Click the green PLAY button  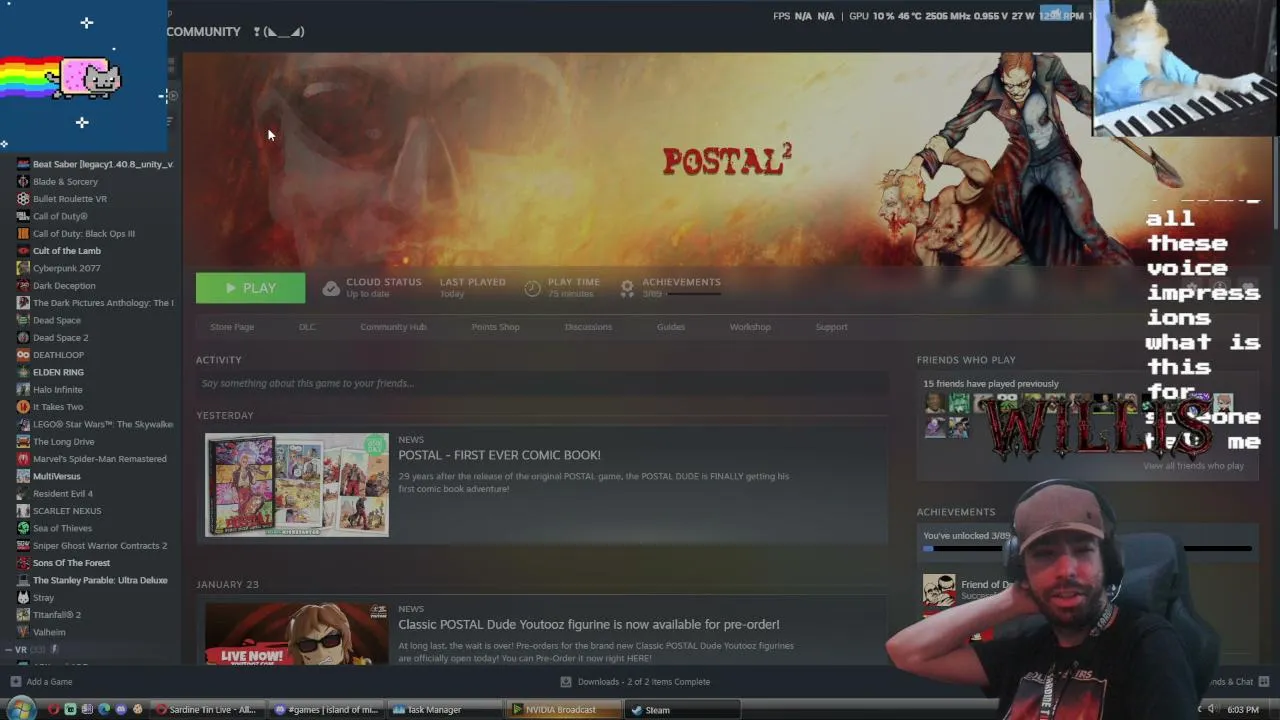(250, 288)
